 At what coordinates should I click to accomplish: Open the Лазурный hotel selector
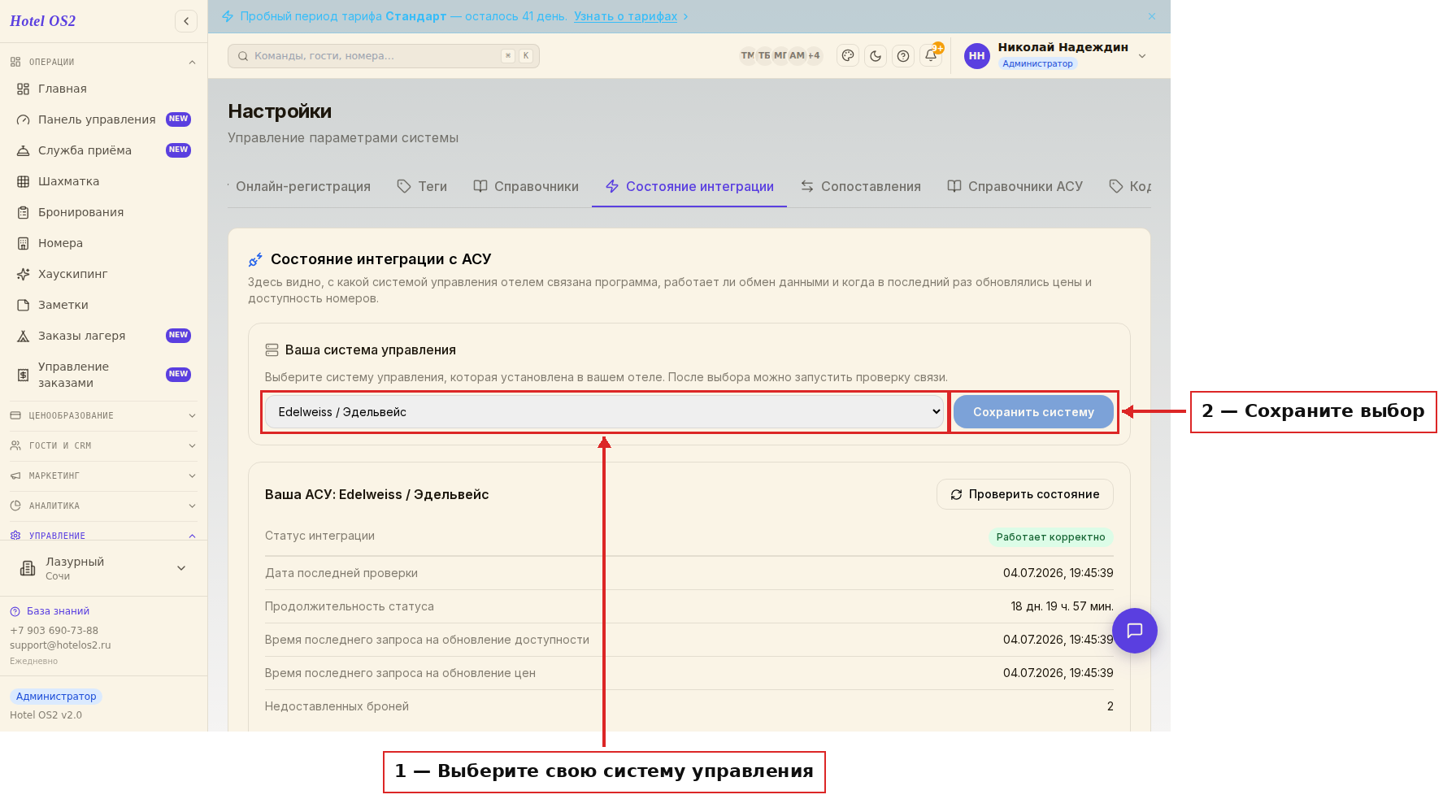(x=103, y=568)
